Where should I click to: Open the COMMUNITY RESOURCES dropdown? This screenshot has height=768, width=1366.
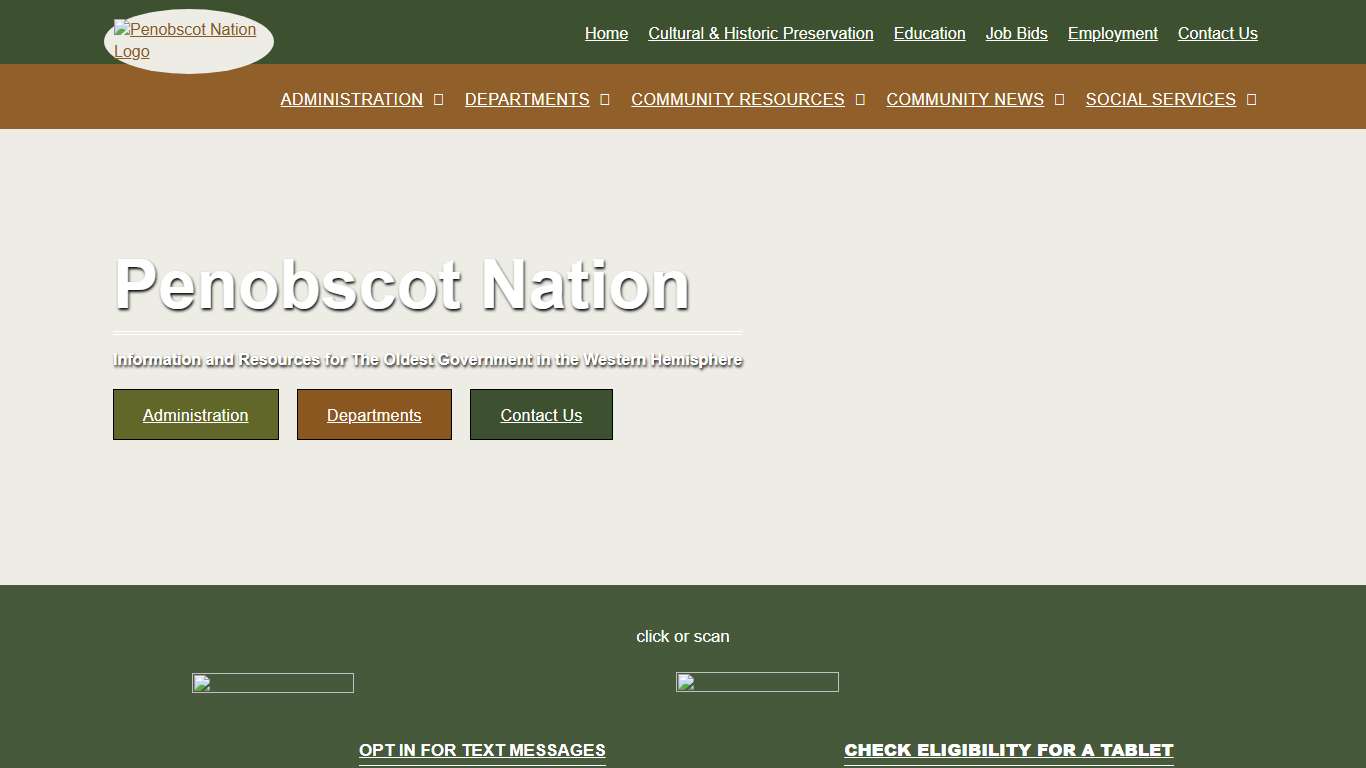(737, 99)
